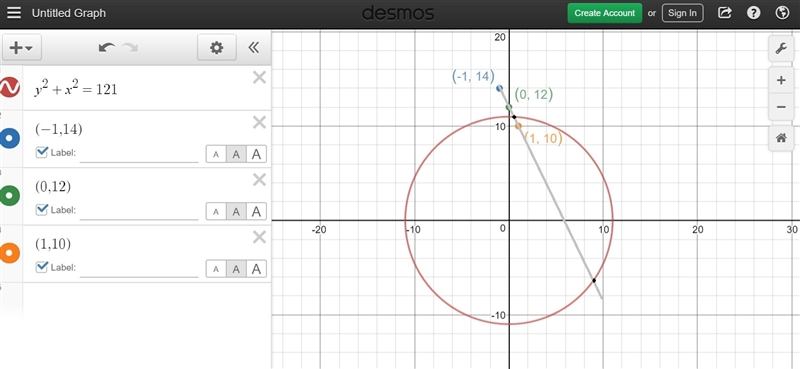The height and width of the screenshot is (369, 800).
Task: Open the language globe menu
Action: 782,13
